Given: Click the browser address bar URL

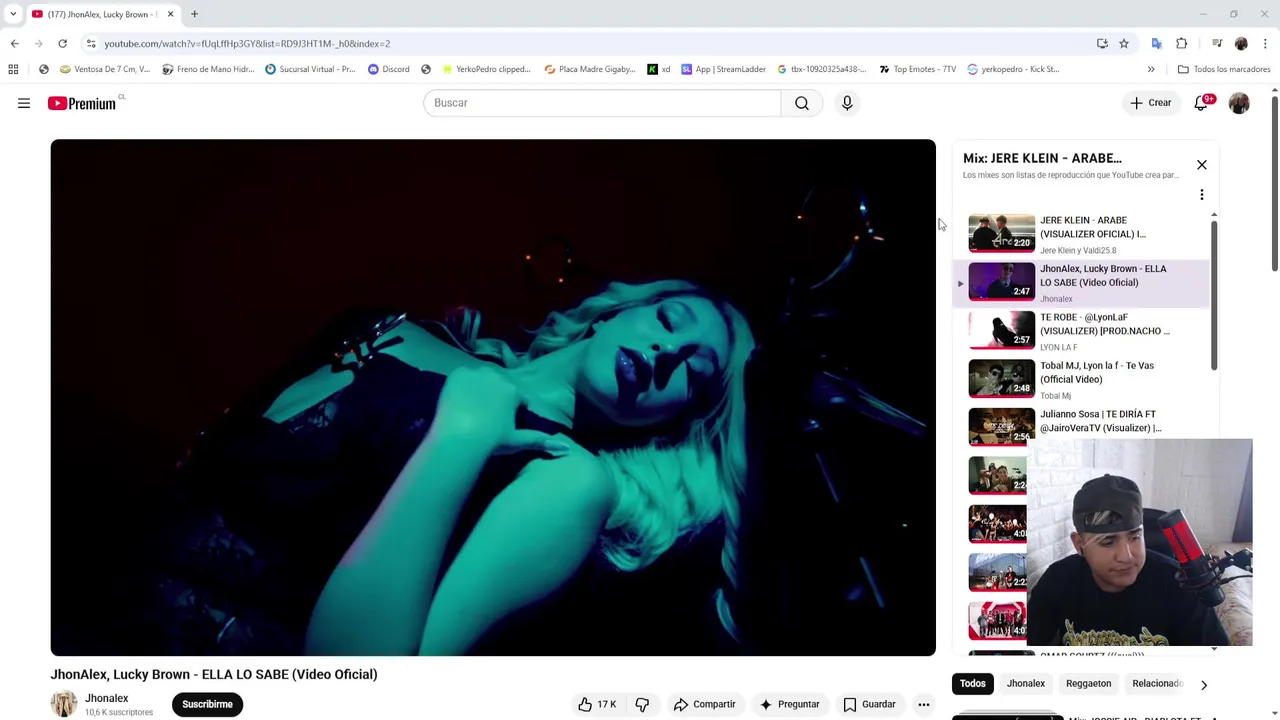Looking at the screenshot, I should coord(247,44).
